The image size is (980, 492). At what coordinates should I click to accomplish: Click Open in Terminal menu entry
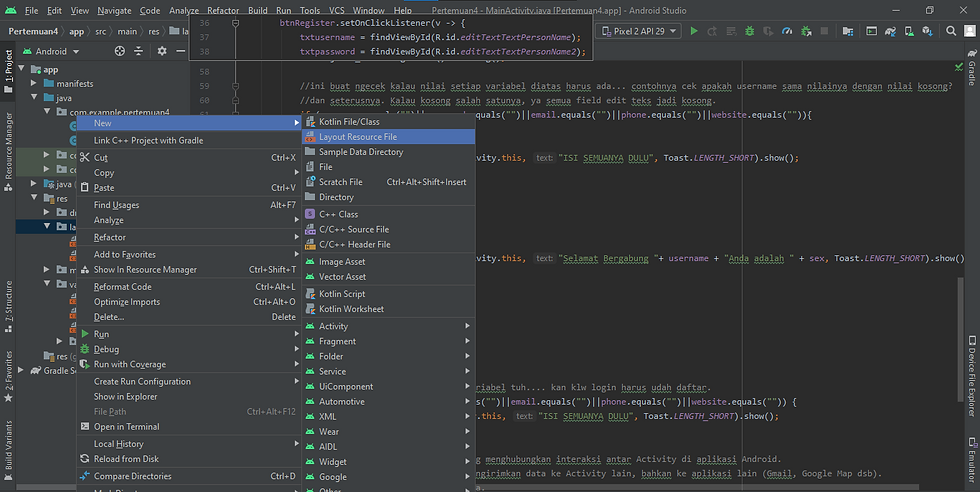click(x=189, y=426)
